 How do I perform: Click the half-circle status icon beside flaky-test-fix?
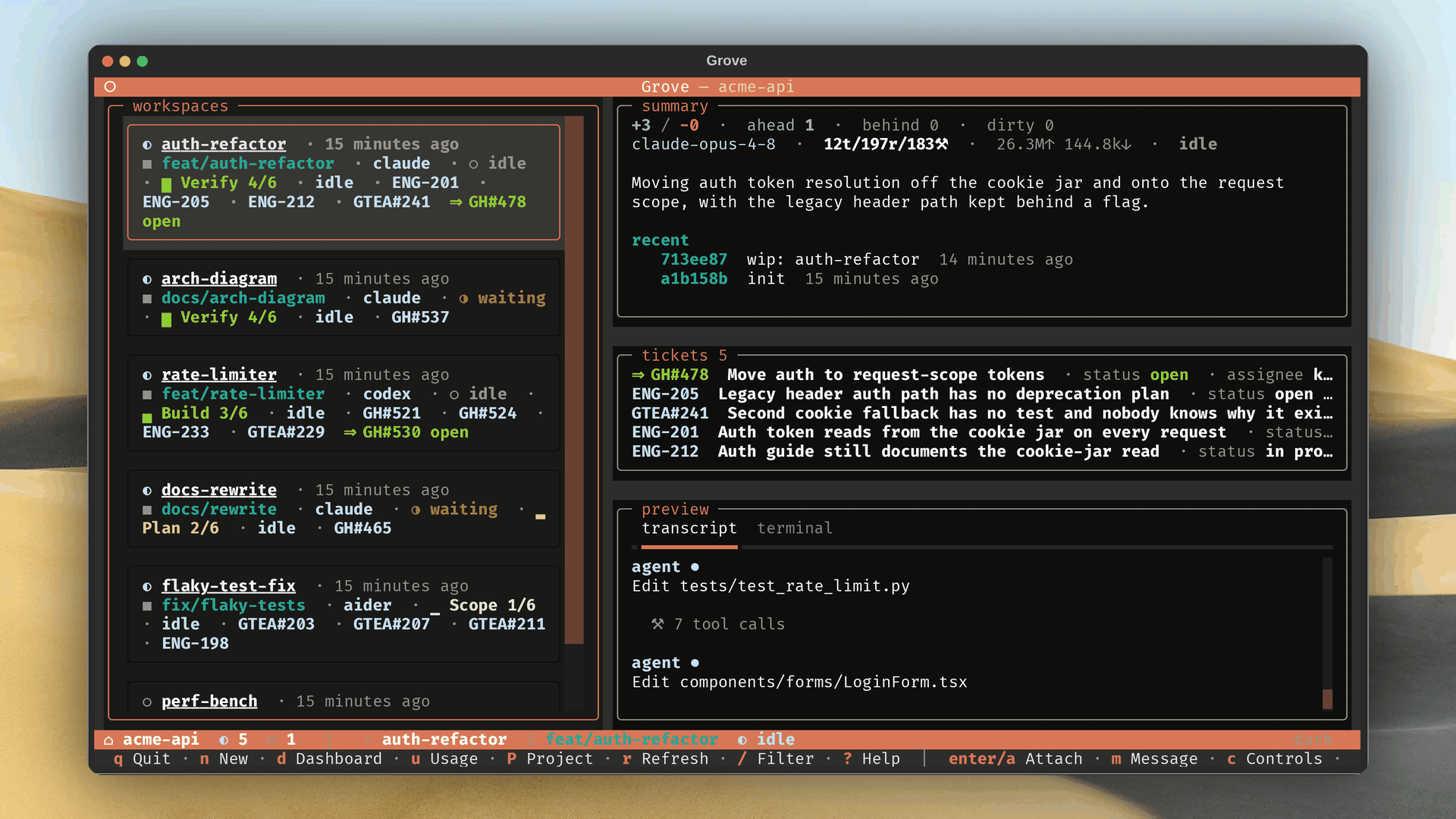147,586
